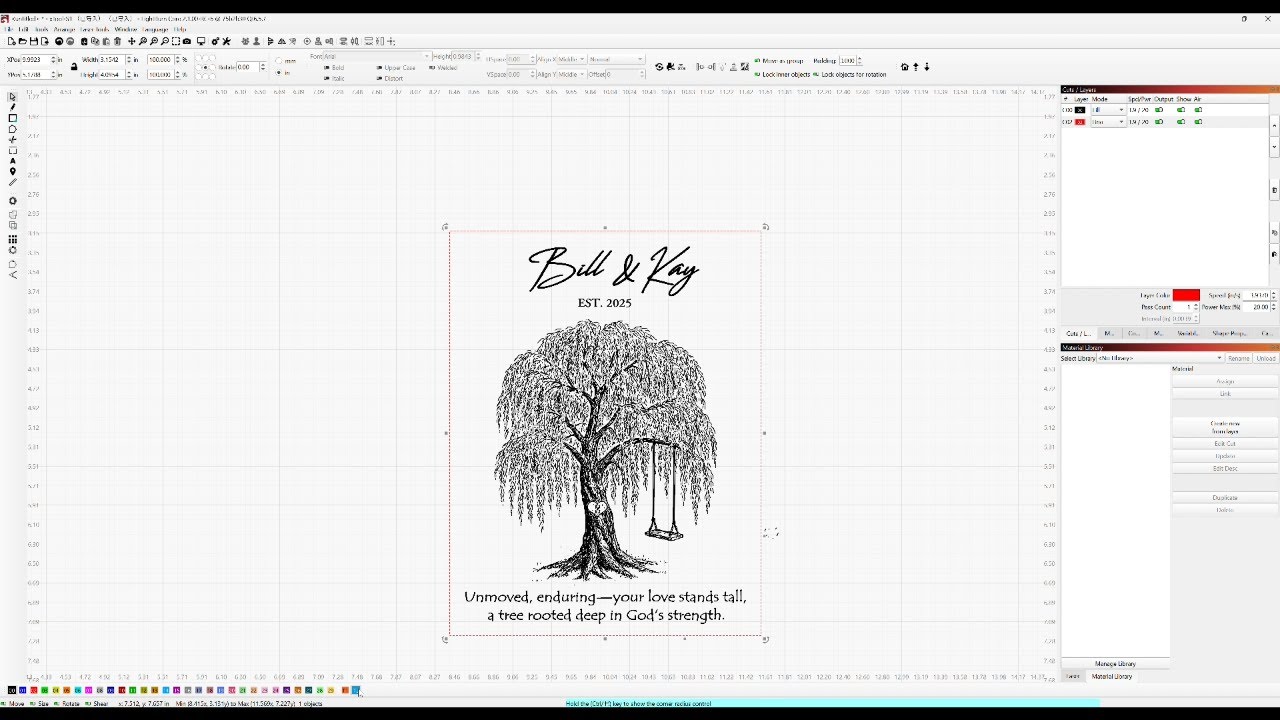Click the Open file folder icon
The width and height of the screenshot is (1280, 720).
(22, 41)
